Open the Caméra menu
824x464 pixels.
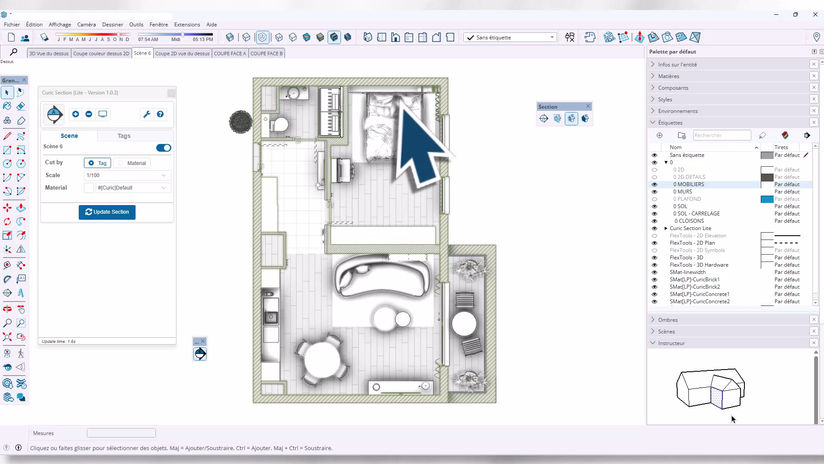[x=86, y=24]
